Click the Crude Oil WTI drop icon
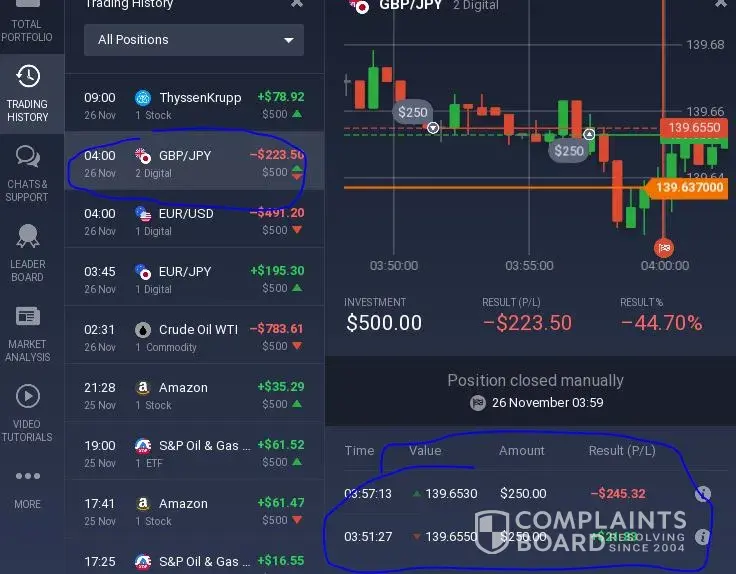The height and width of the screenshot is (574, 736). click(x=143, y=330)
